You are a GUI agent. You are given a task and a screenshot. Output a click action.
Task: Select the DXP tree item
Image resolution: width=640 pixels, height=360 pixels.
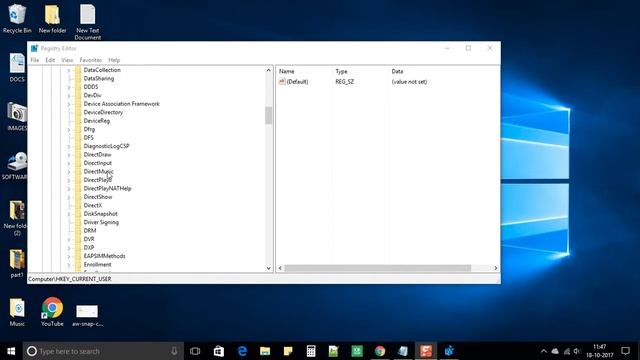[x=89, y=248]
